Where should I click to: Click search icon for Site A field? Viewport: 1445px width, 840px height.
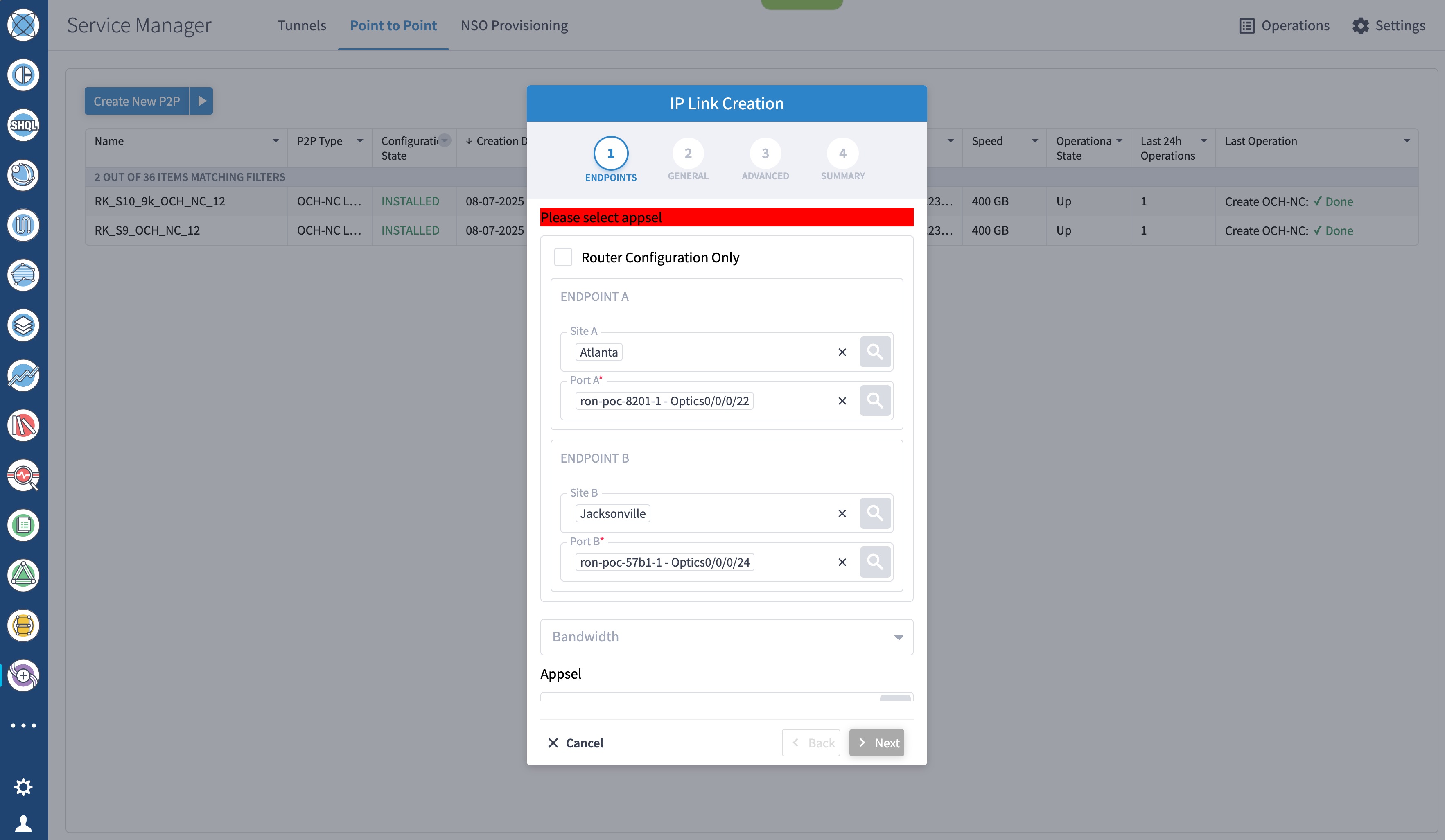pyautogui.click(x=874, y=352)
